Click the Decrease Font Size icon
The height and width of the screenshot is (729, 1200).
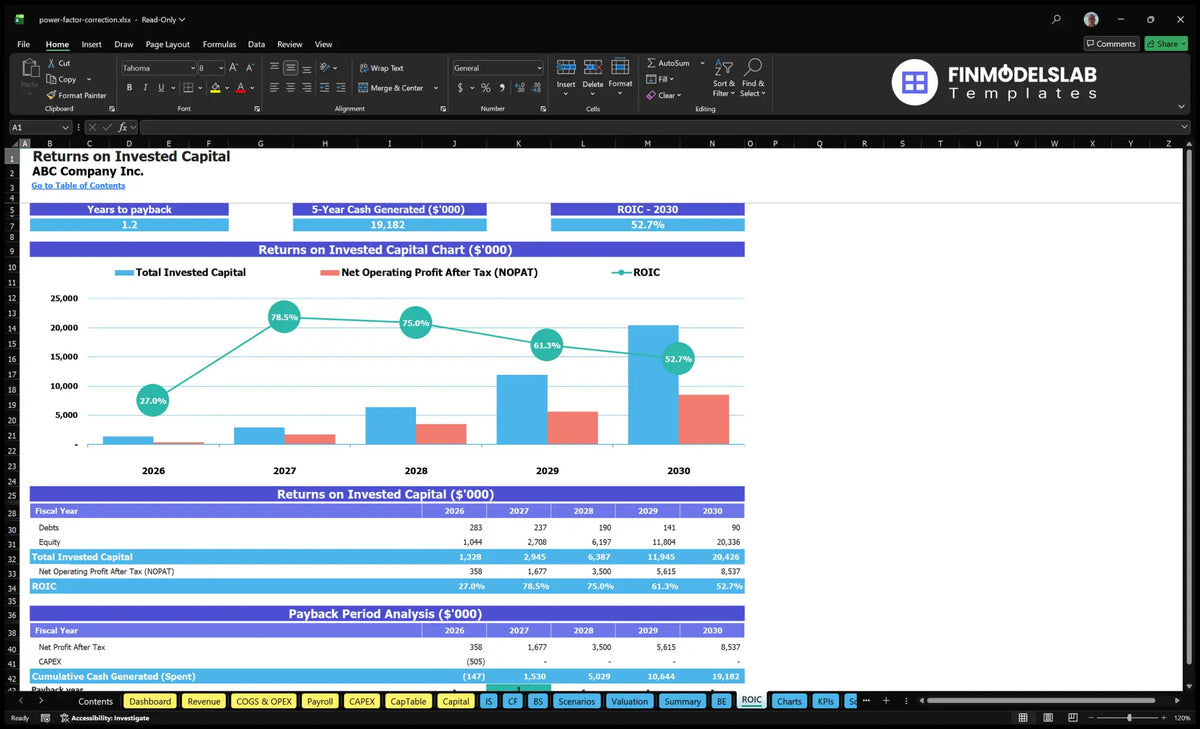click(250, 68)
